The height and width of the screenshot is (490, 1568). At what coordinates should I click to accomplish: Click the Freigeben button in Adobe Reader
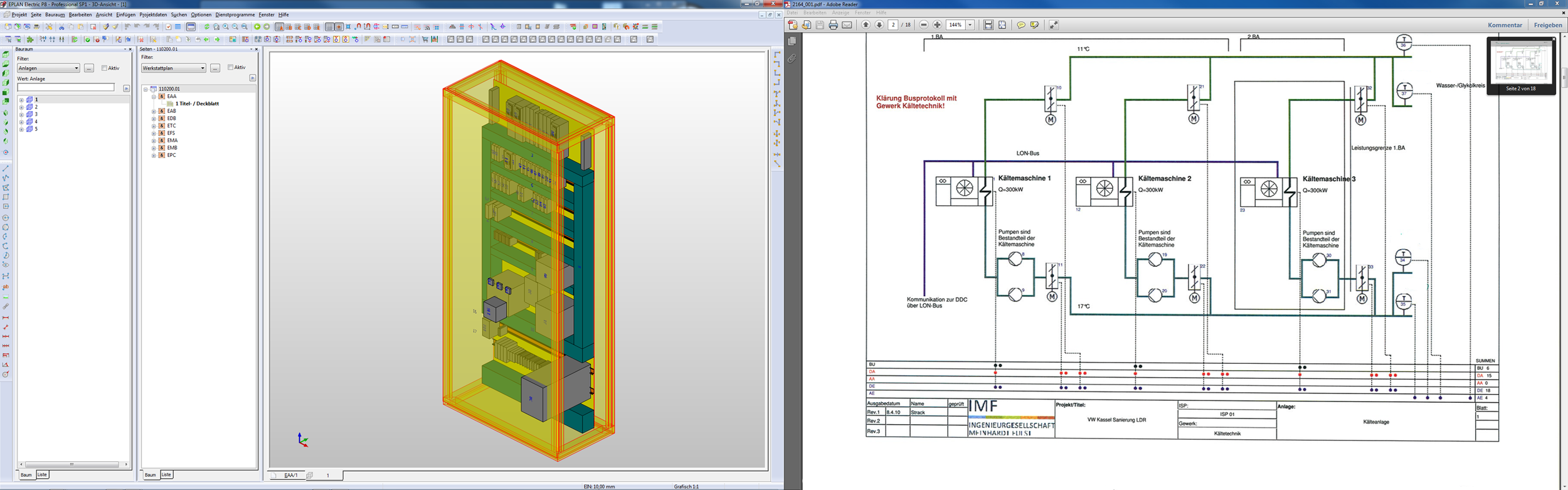pyautogui.click(x=1547, y=25)
